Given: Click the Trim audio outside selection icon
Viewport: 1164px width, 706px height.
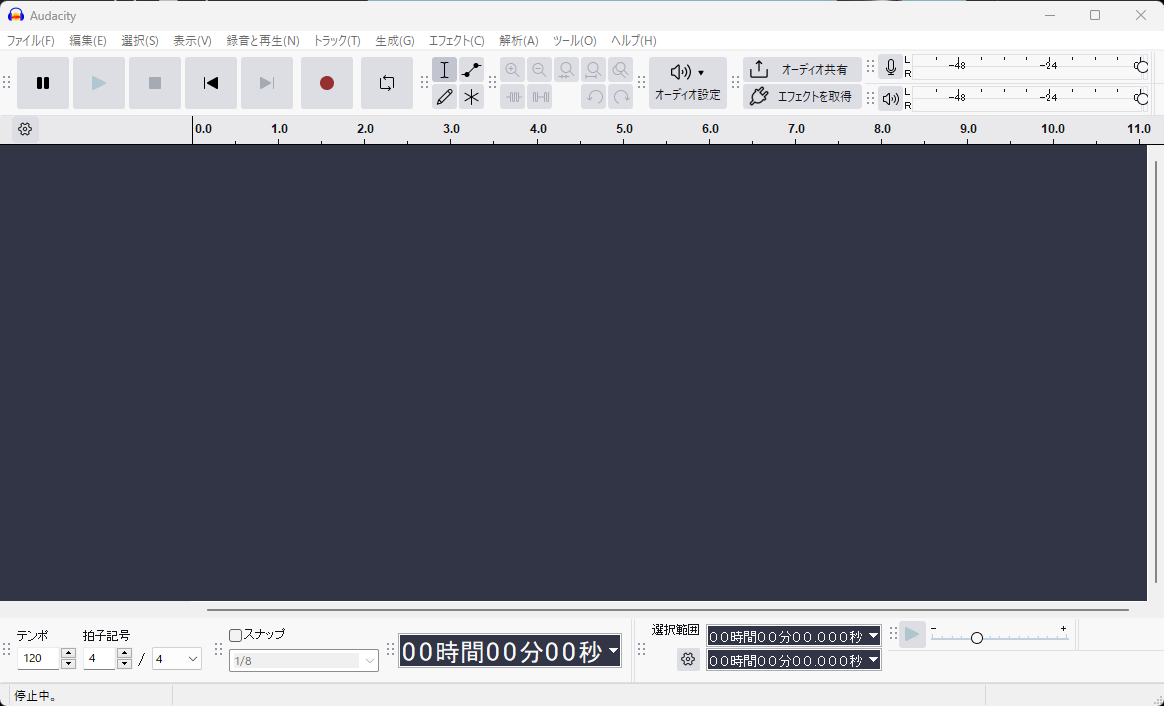Looking at the screenshot, I should pos(512,97).
